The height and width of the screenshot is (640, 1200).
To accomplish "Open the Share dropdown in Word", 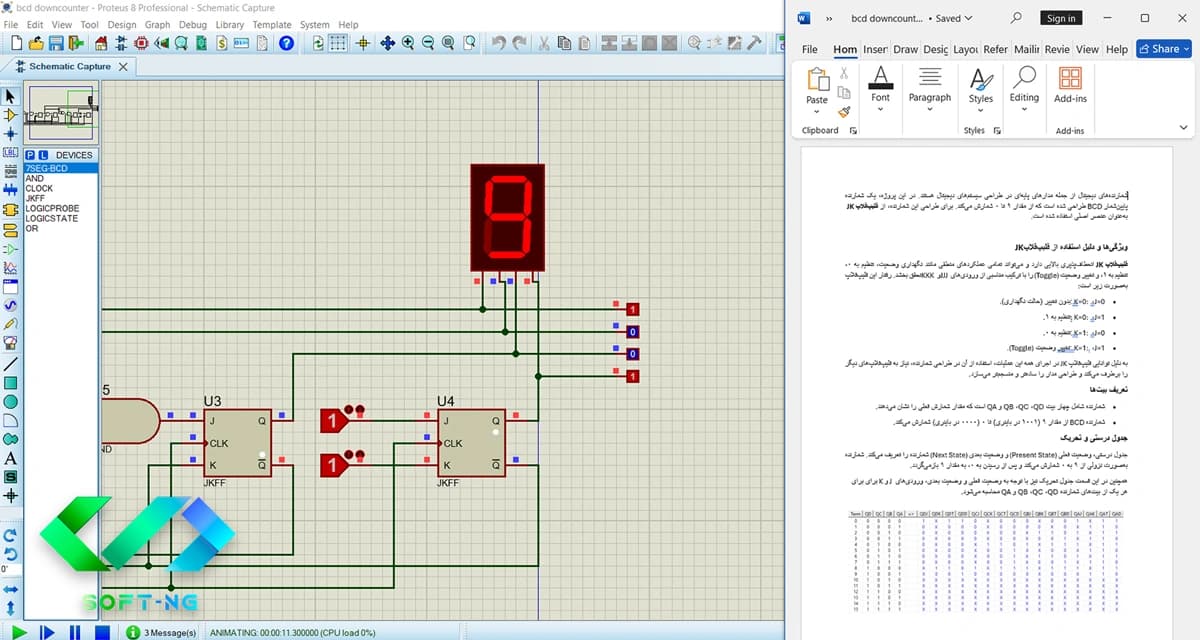I will click(x=1165, y=49).
